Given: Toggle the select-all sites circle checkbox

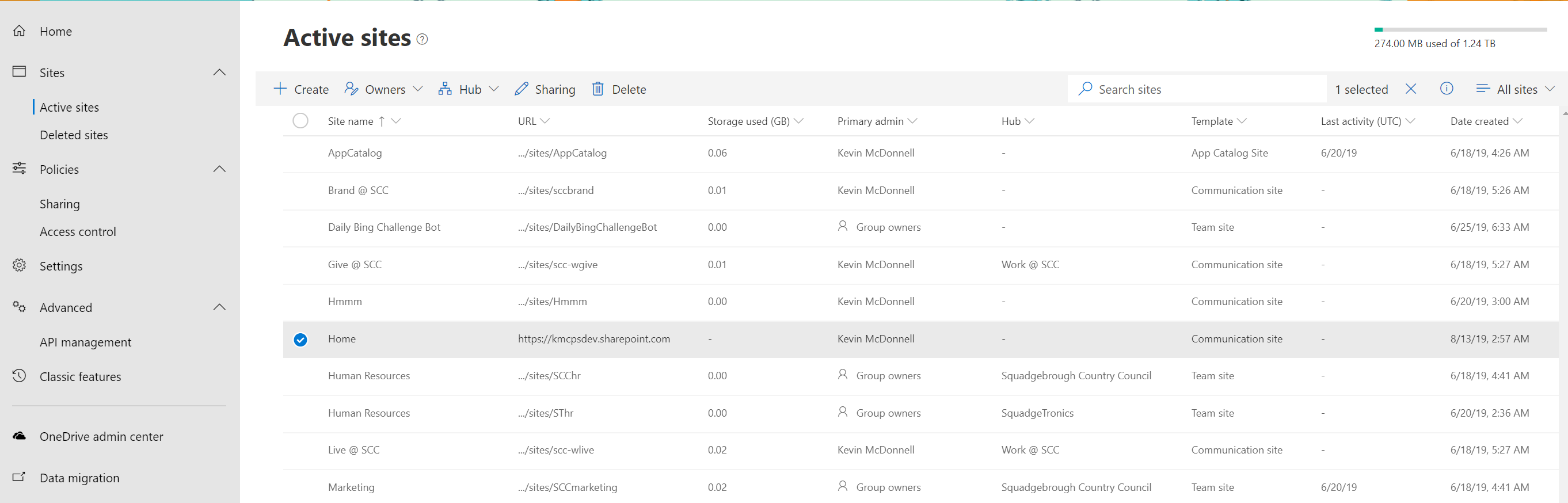Looking at the screenshot, I should 300,120.
